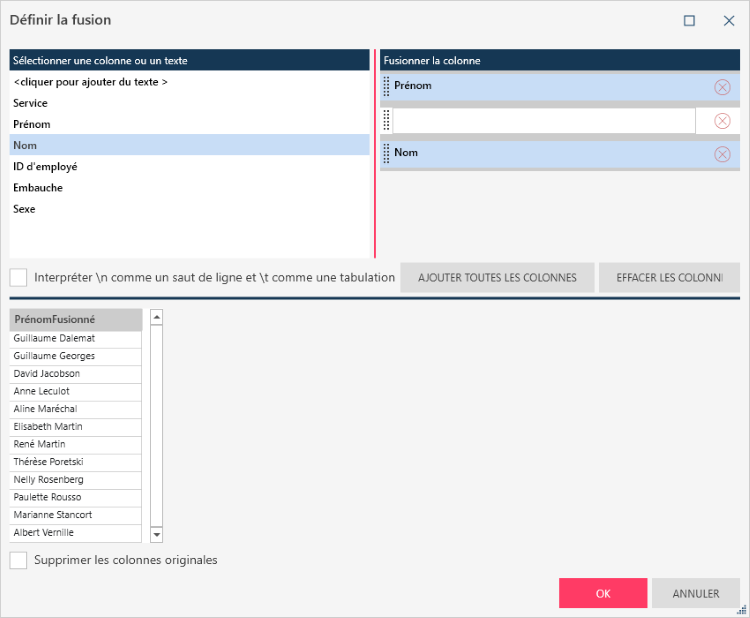The height and width of the screenshot is (618, 750).
Task: Select the Embauche column entry
Action: pyautogui.click(x=36, y=188)
